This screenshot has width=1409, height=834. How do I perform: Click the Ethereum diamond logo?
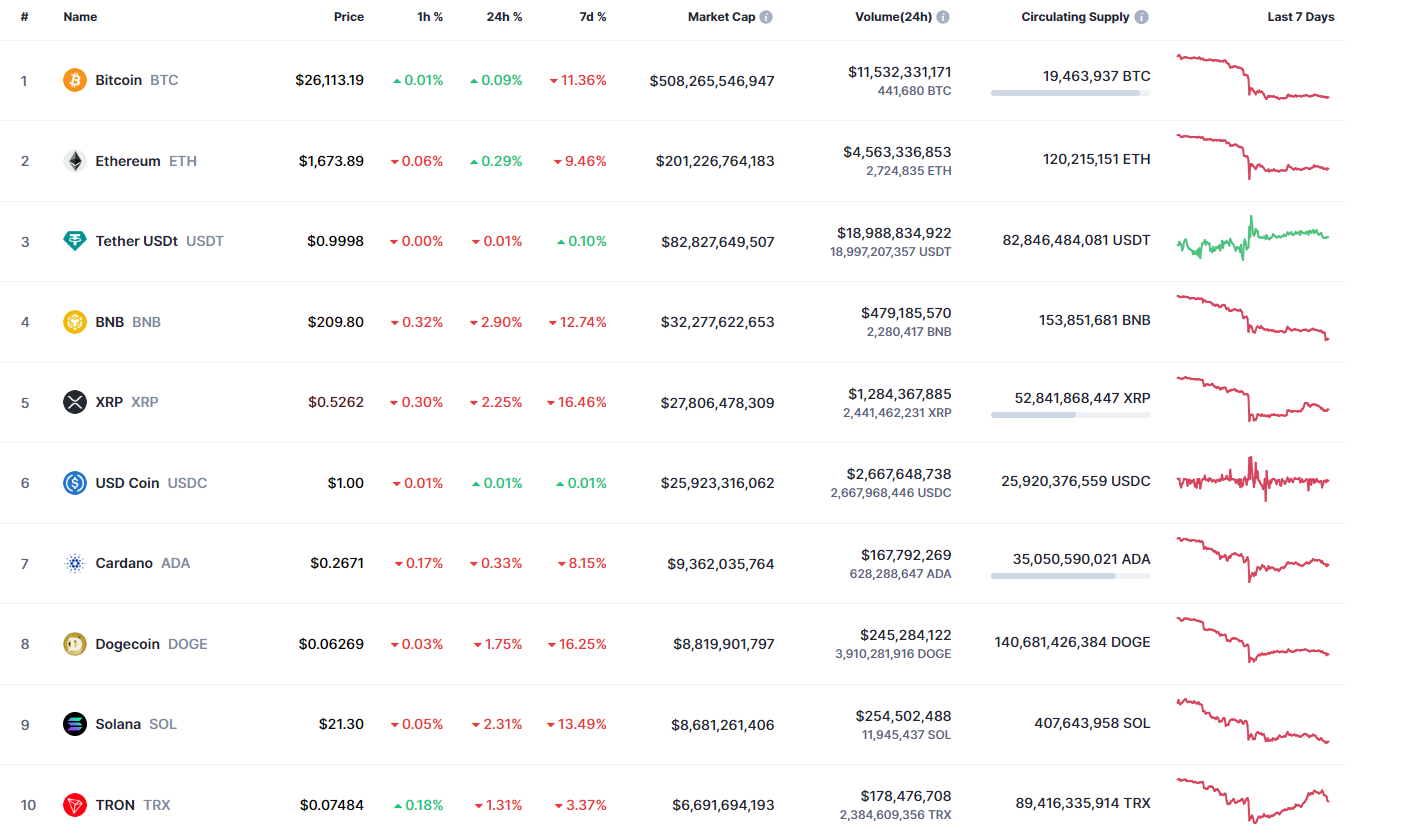point(74,161)
